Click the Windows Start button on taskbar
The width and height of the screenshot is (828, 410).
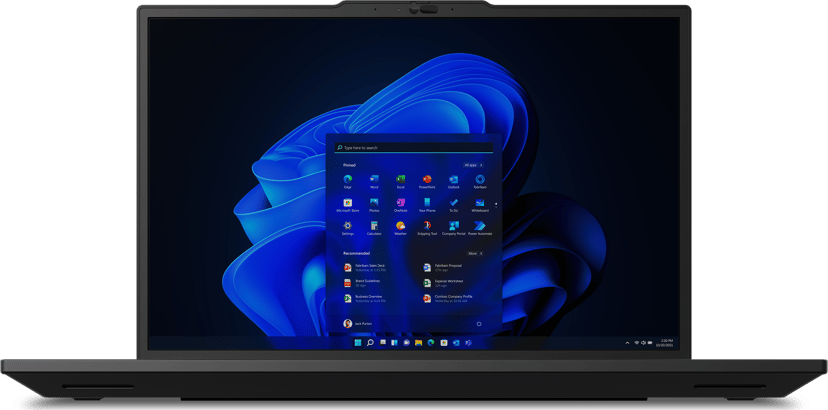coord(358,342)
